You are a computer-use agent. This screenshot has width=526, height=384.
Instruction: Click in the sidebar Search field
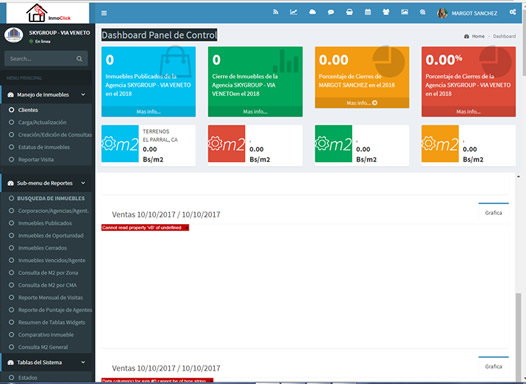[x=40, y=59]
